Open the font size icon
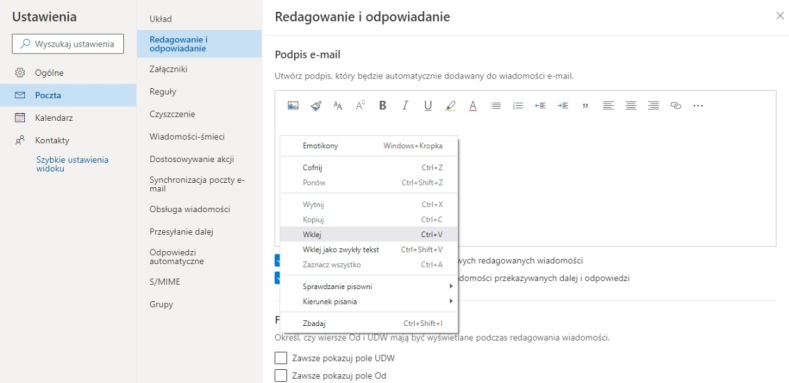Viewport: 789px width, 383px height. coord(338,106)
